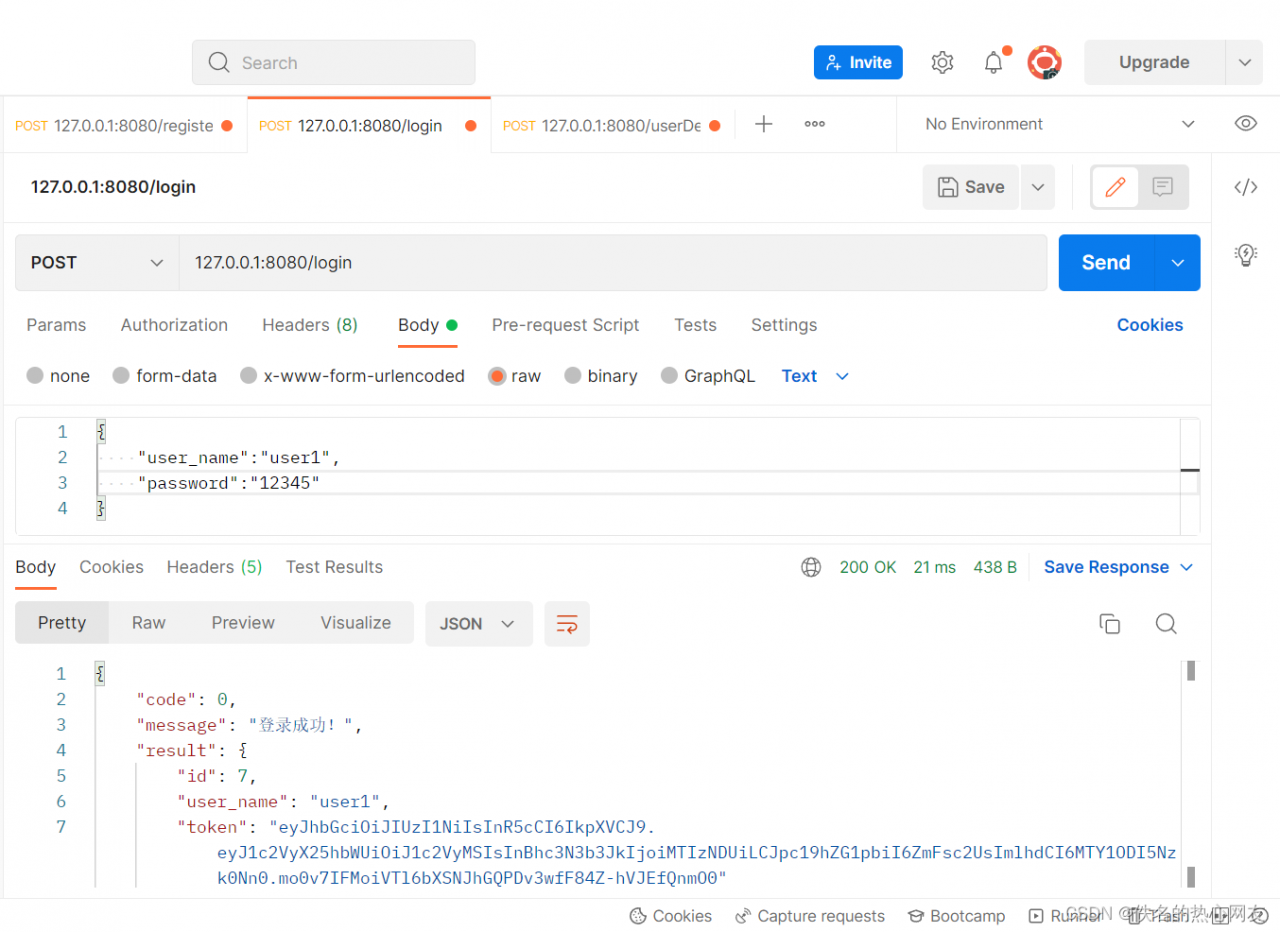Click the request URL input field
Viewport: 1280px width, 932px height.
(x=610, y=263)
